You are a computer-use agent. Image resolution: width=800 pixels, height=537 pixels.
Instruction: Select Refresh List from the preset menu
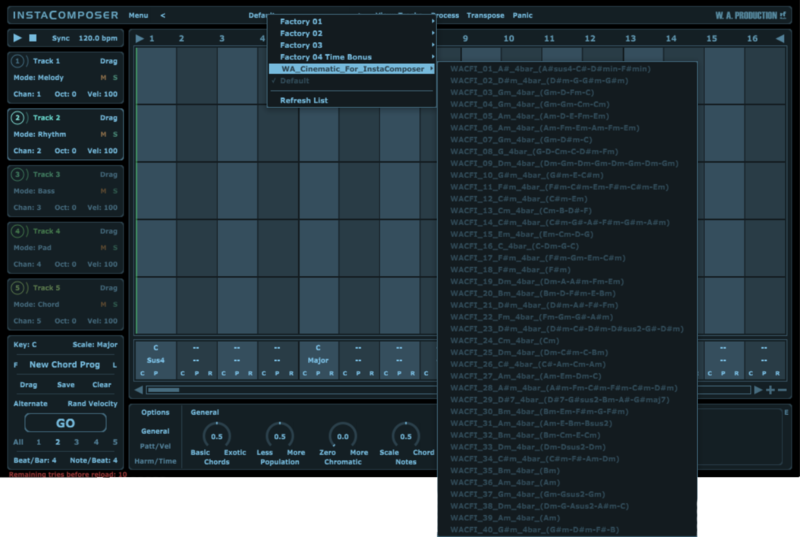[302, 100]
